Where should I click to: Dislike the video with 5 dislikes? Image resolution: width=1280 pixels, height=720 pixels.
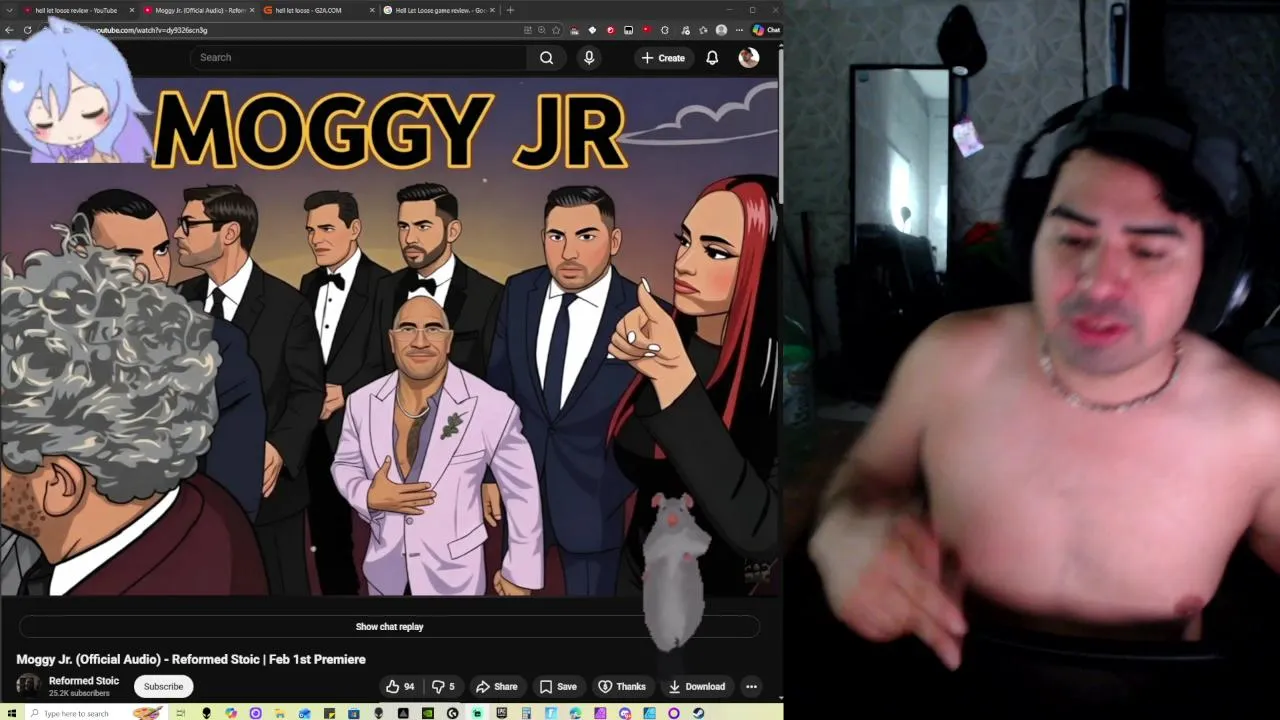coord(443,686)
